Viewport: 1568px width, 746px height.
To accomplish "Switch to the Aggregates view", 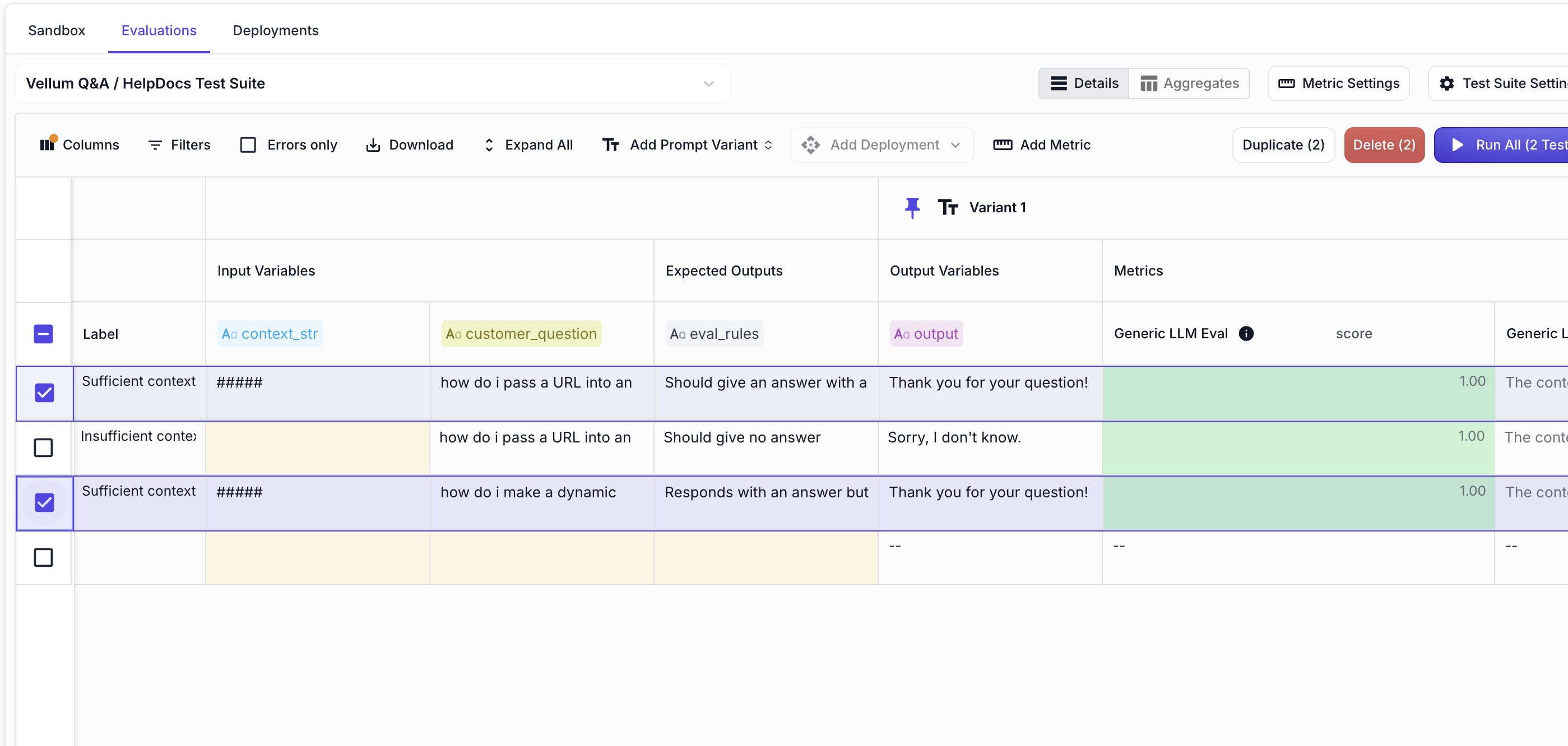I will 1189,83.
